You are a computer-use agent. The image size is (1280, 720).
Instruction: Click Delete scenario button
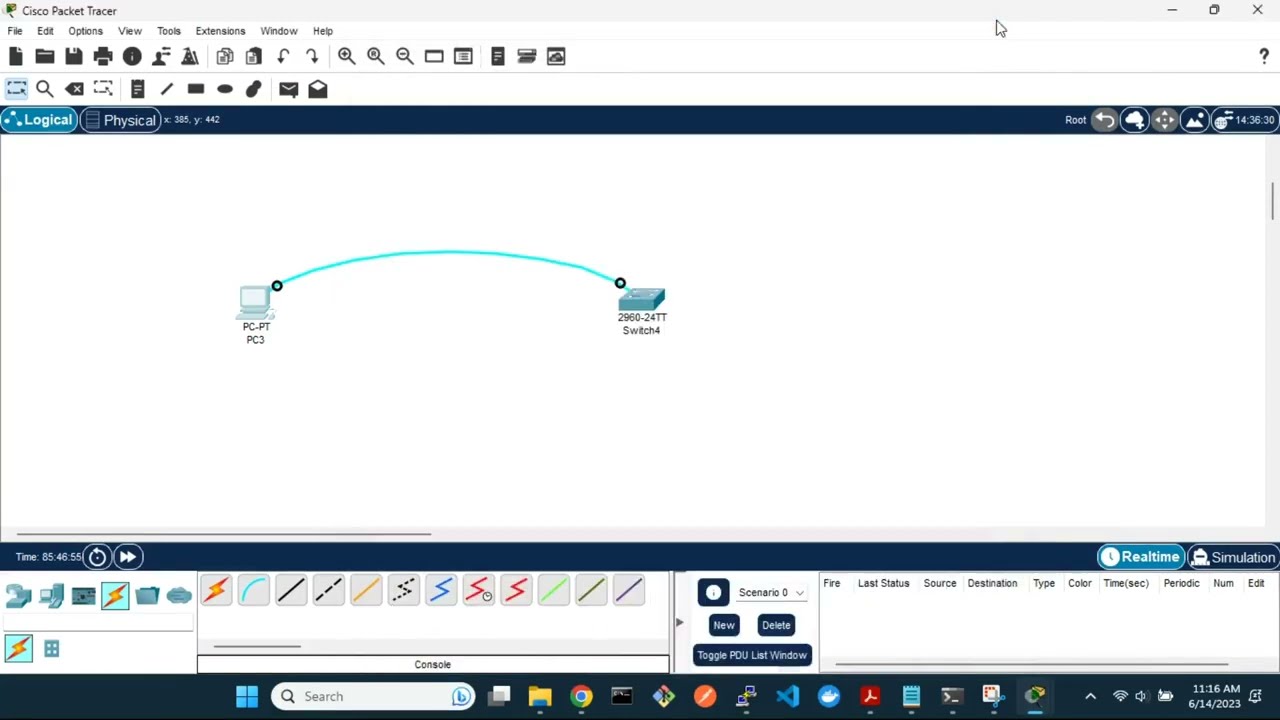pyautogui.click(x=776, y=625)
